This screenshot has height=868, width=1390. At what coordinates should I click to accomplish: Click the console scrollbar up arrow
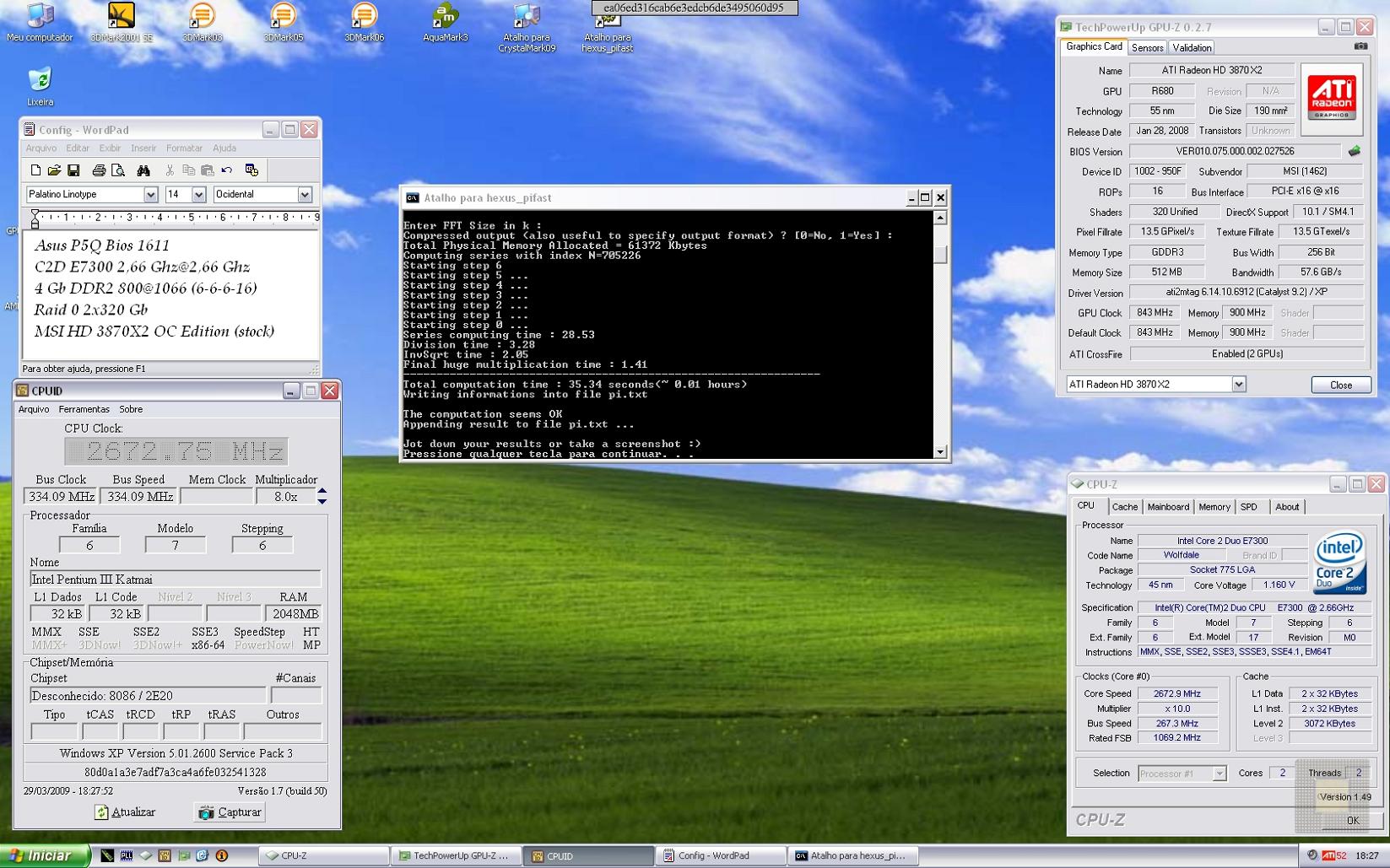940,218
